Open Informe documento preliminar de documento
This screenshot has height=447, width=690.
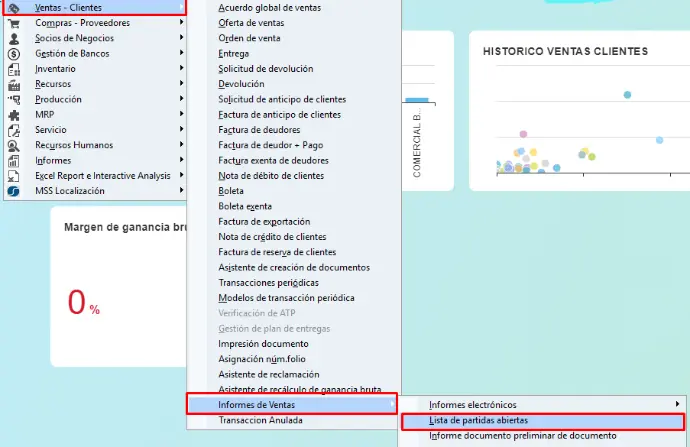(522, 436)
